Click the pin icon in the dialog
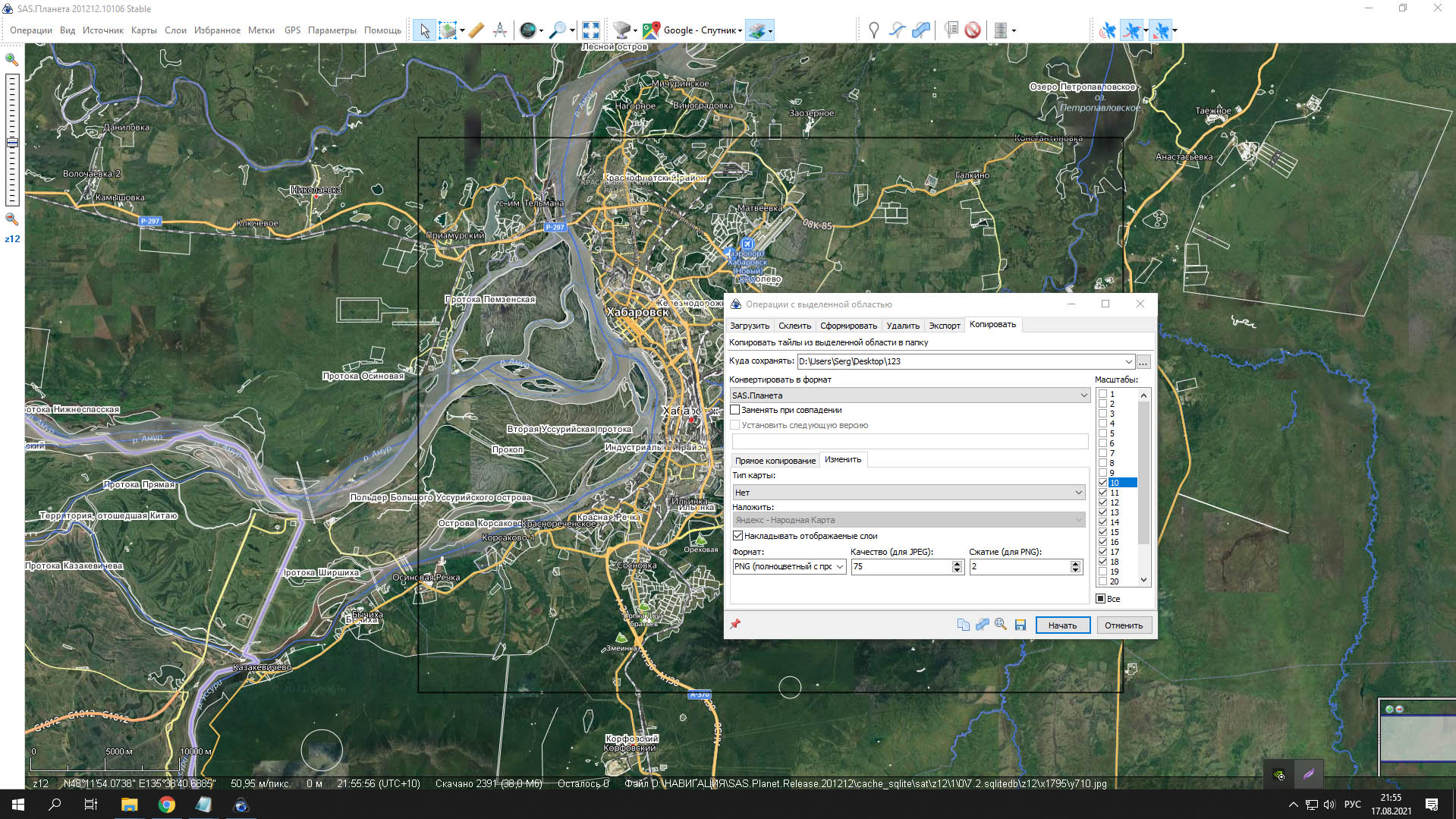 [734, 624]
